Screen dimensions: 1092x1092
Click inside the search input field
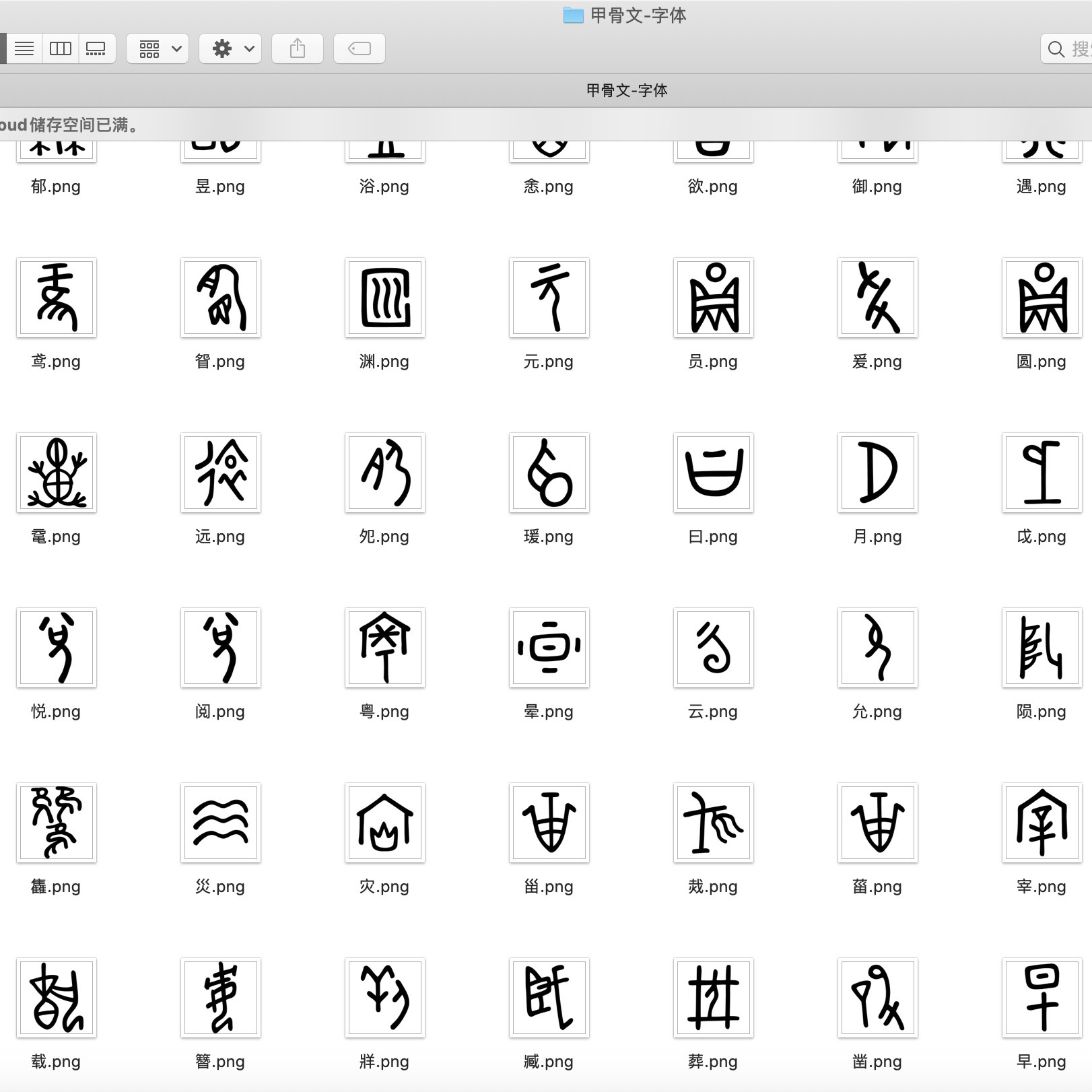point(1077,48)
